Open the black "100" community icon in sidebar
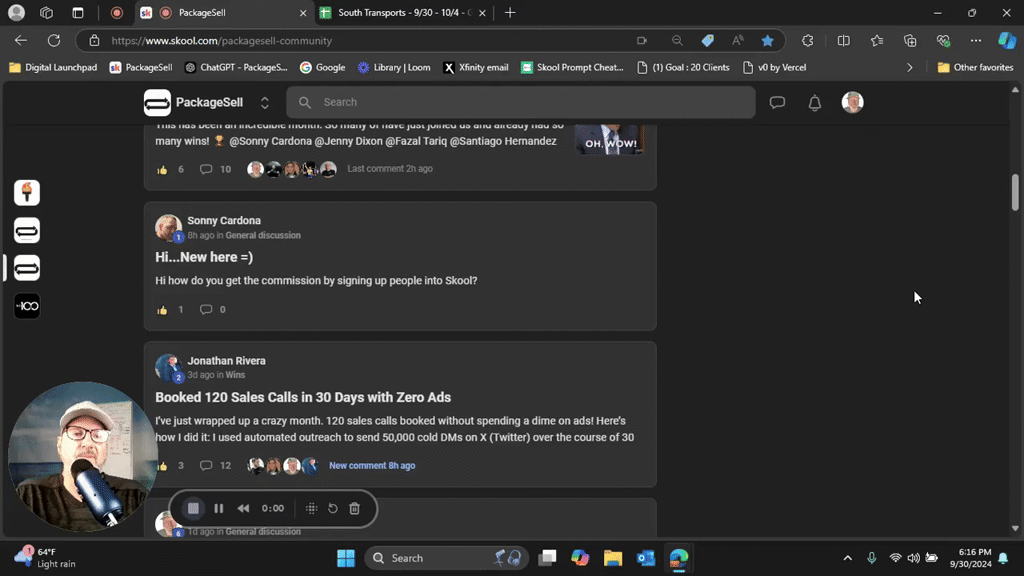 (26, 306)
